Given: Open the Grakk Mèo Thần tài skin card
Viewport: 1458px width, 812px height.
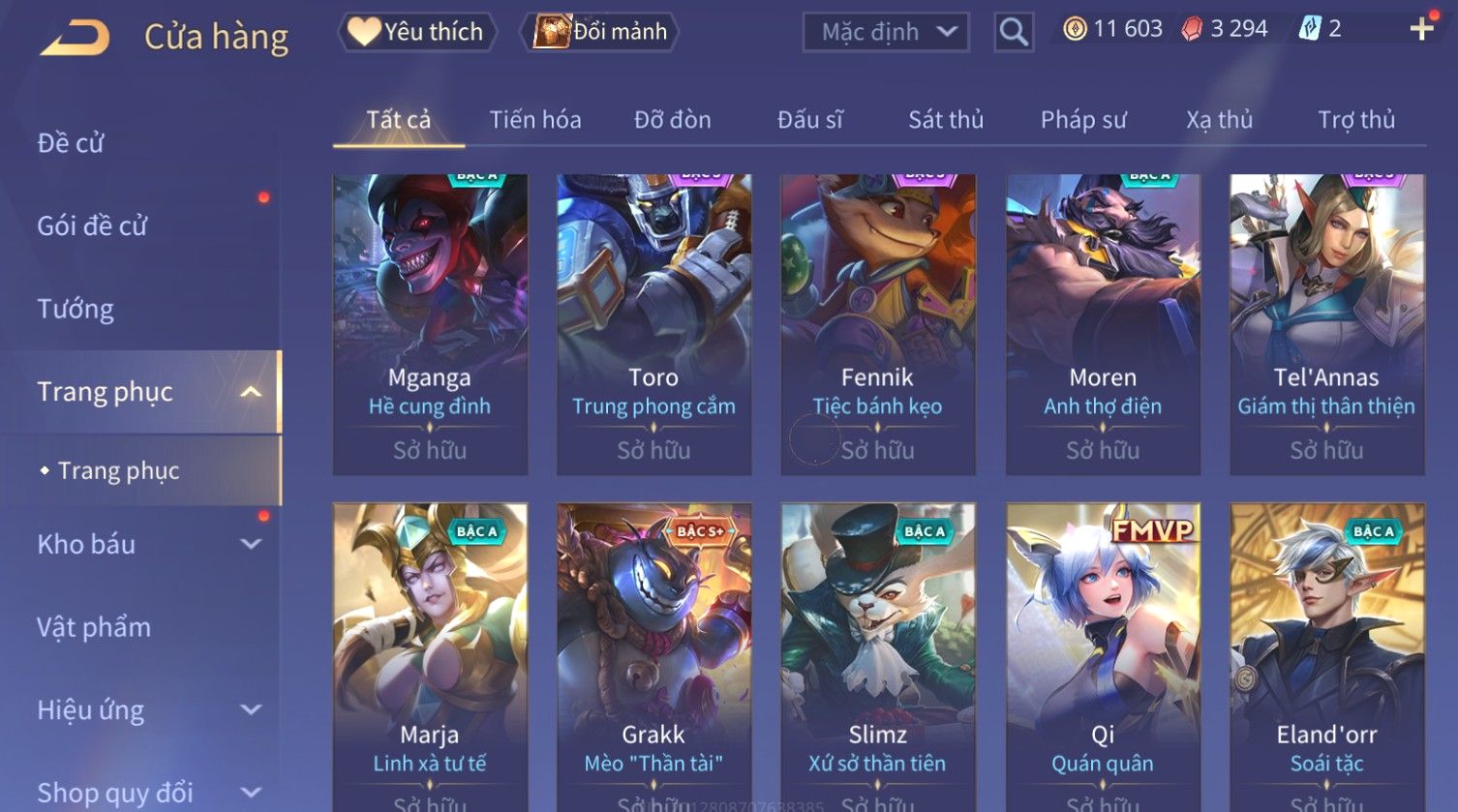Looking at the screenshot, I should [x=653, y=657].
